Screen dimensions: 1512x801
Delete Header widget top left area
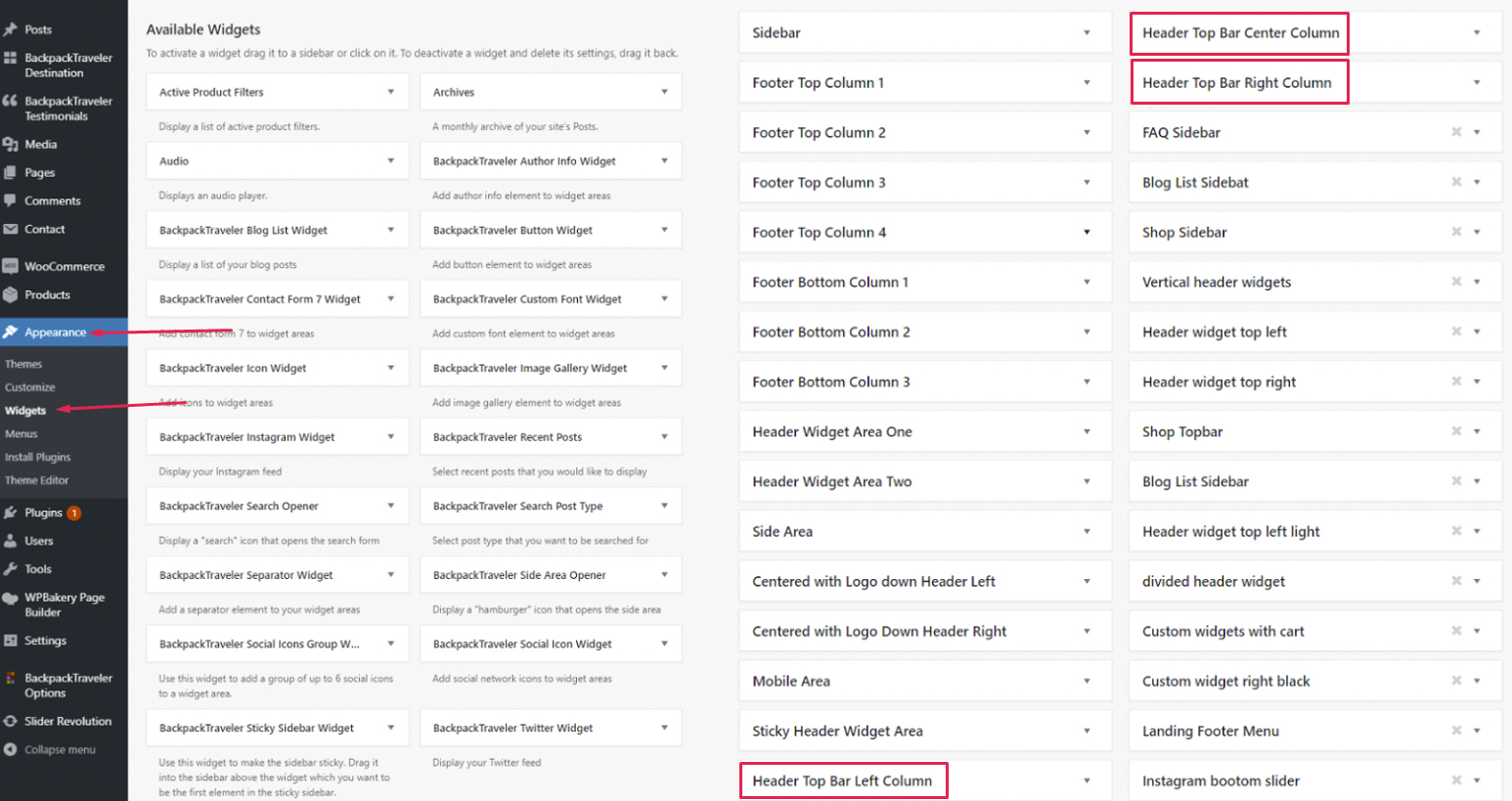coord(1456,332)
